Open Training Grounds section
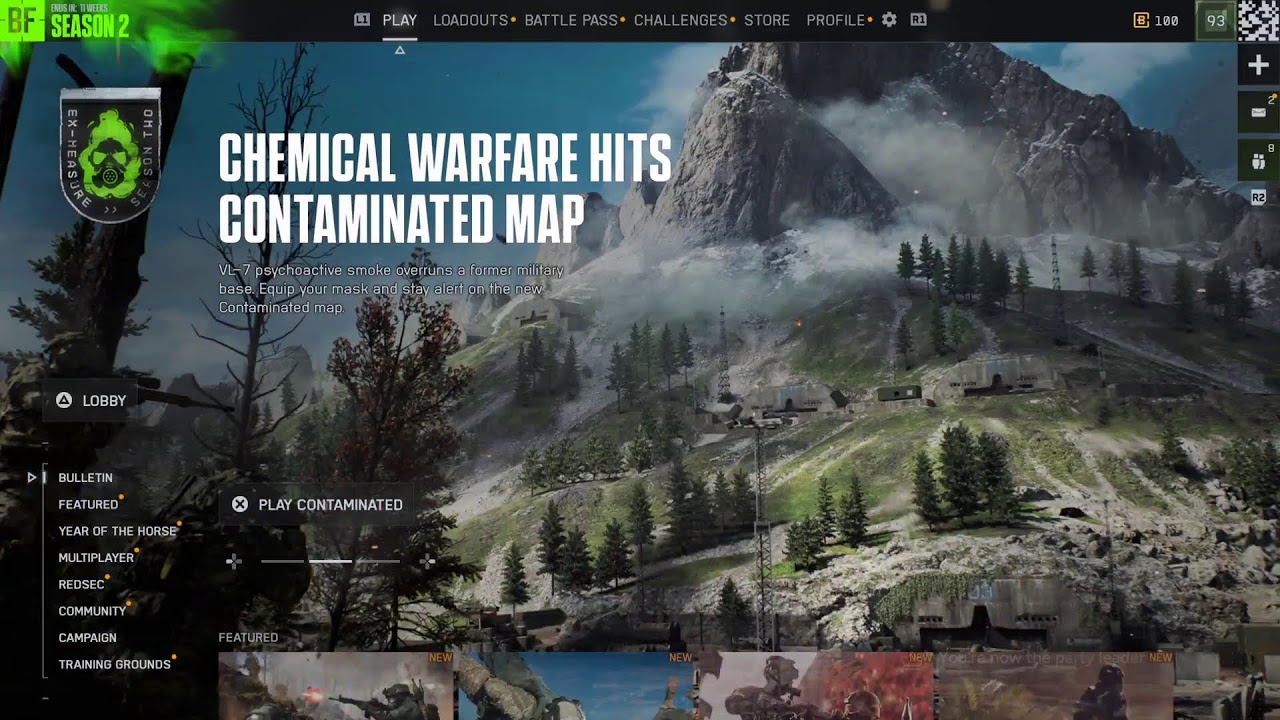 [114, 664]
